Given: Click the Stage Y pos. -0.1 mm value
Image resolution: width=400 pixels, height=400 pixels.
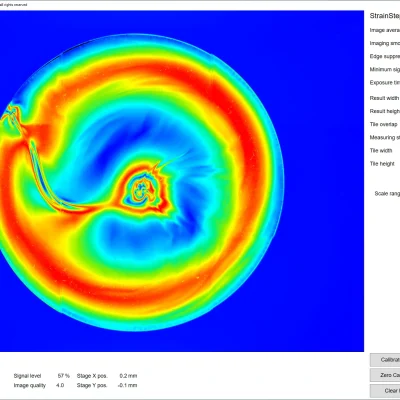Looking at the screenshot, I should point(107,385).
